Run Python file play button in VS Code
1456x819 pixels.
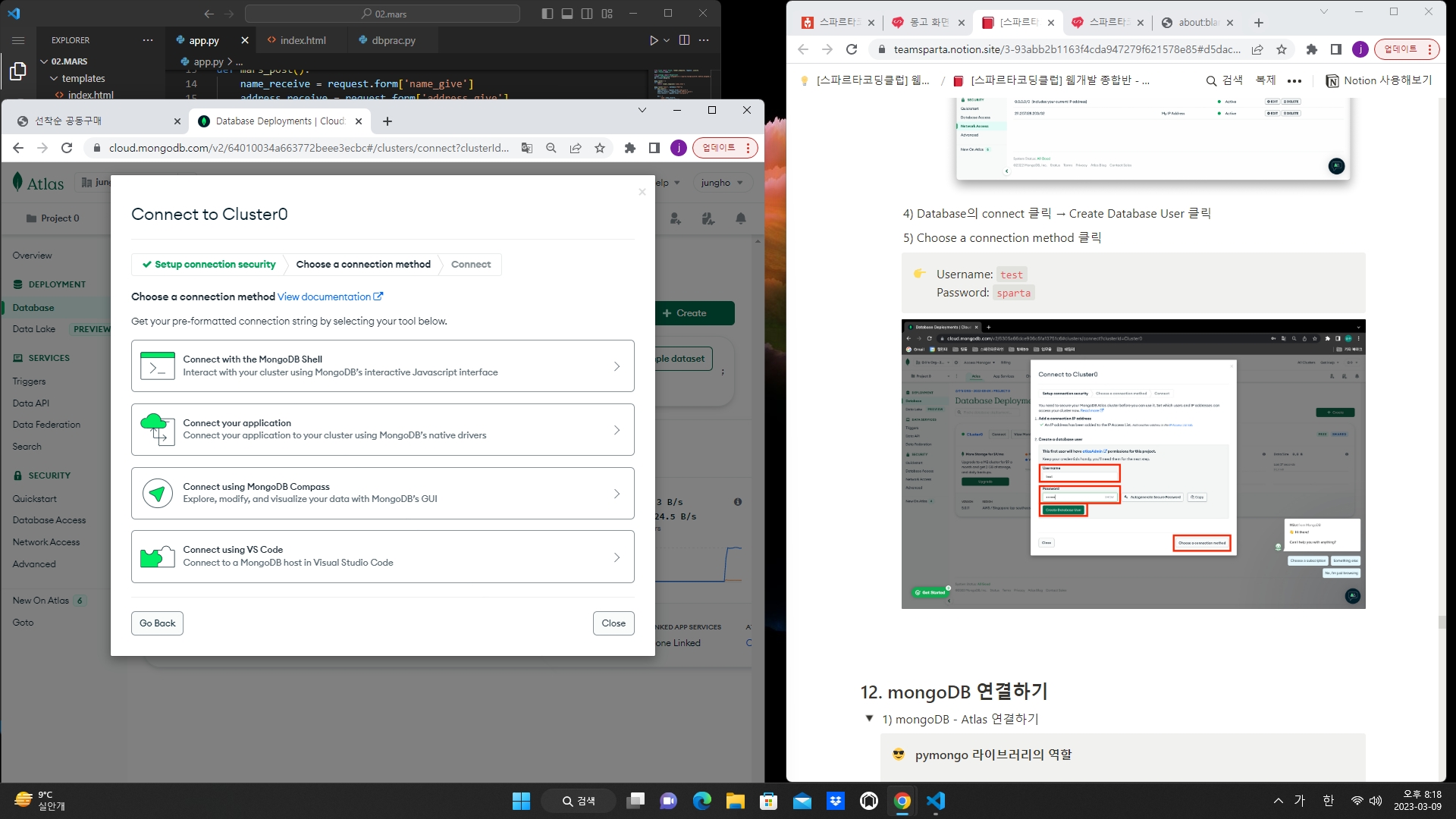click(x=654, y=40)
